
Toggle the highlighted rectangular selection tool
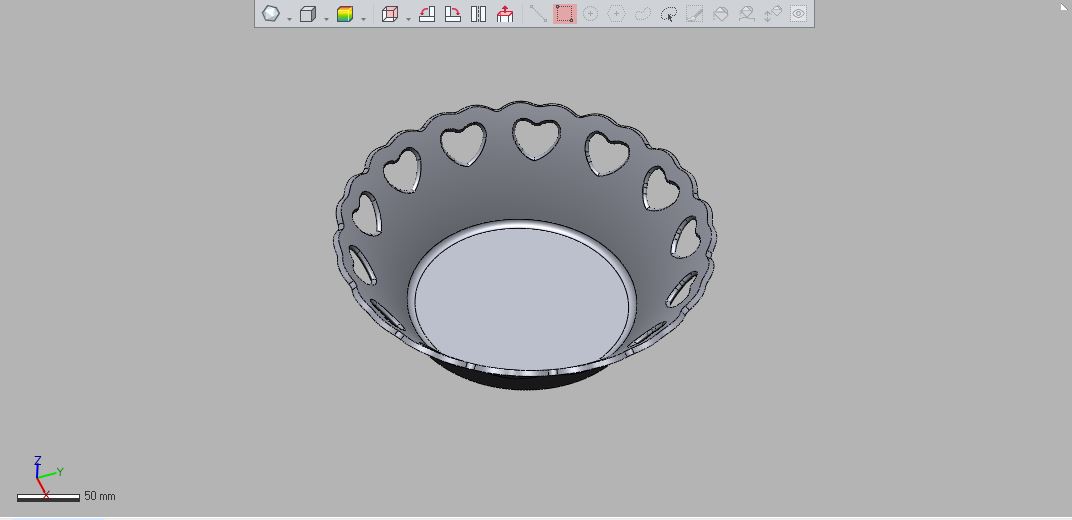(565, 14)
